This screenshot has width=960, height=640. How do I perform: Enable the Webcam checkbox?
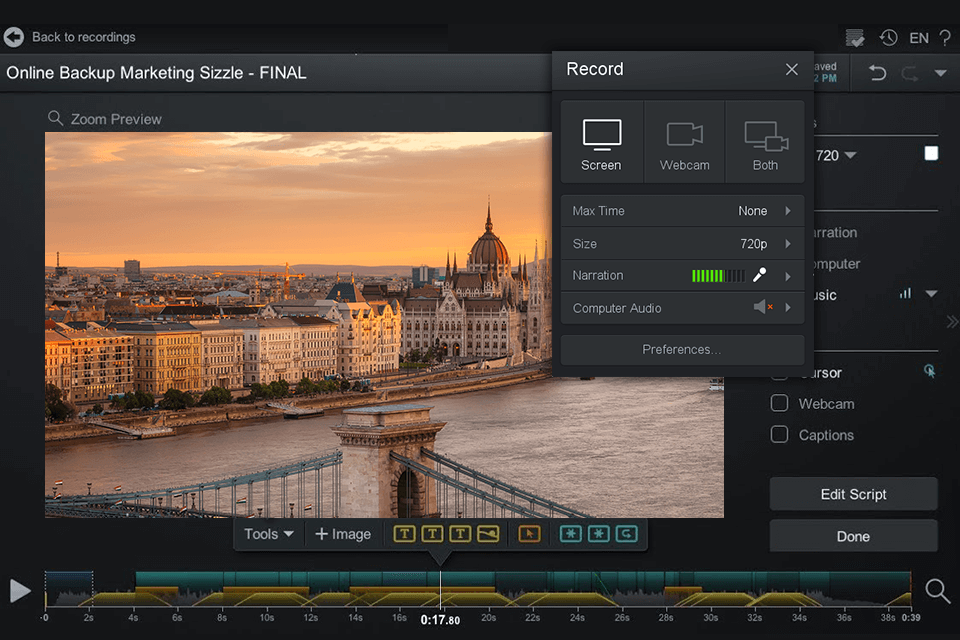[x=779, y=403]
